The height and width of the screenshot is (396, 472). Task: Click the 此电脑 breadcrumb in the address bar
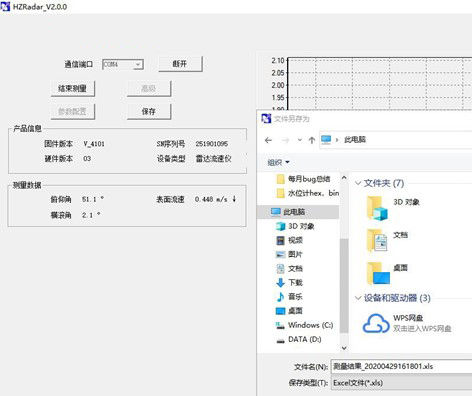click(355, 140)
